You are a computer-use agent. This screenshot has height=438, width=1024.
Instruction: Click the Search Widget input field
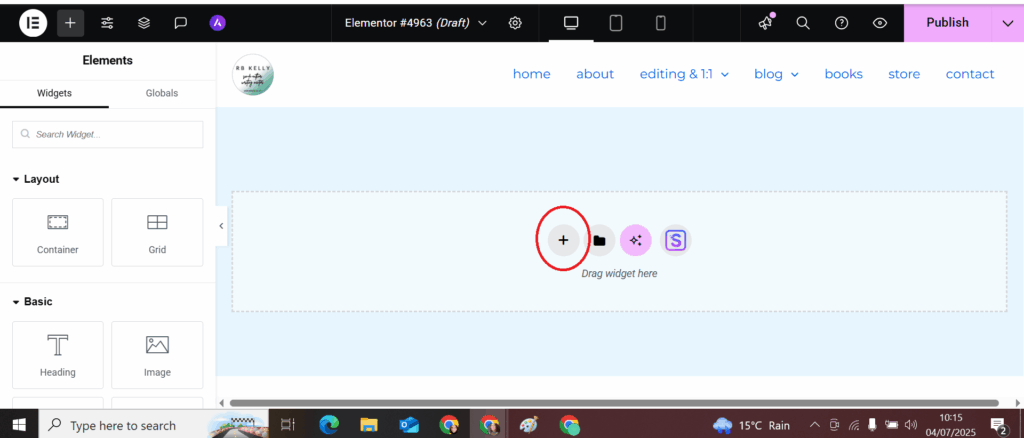(108, 134)
